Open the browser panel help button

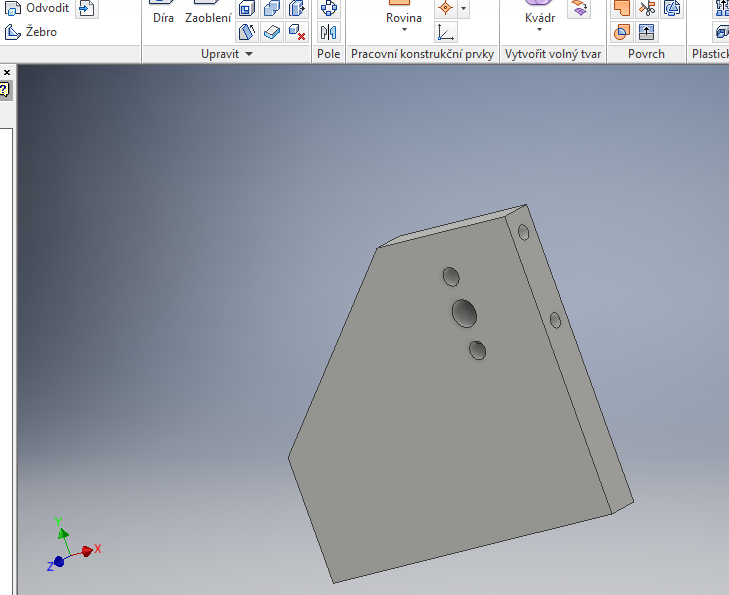[x=4, y=90]
